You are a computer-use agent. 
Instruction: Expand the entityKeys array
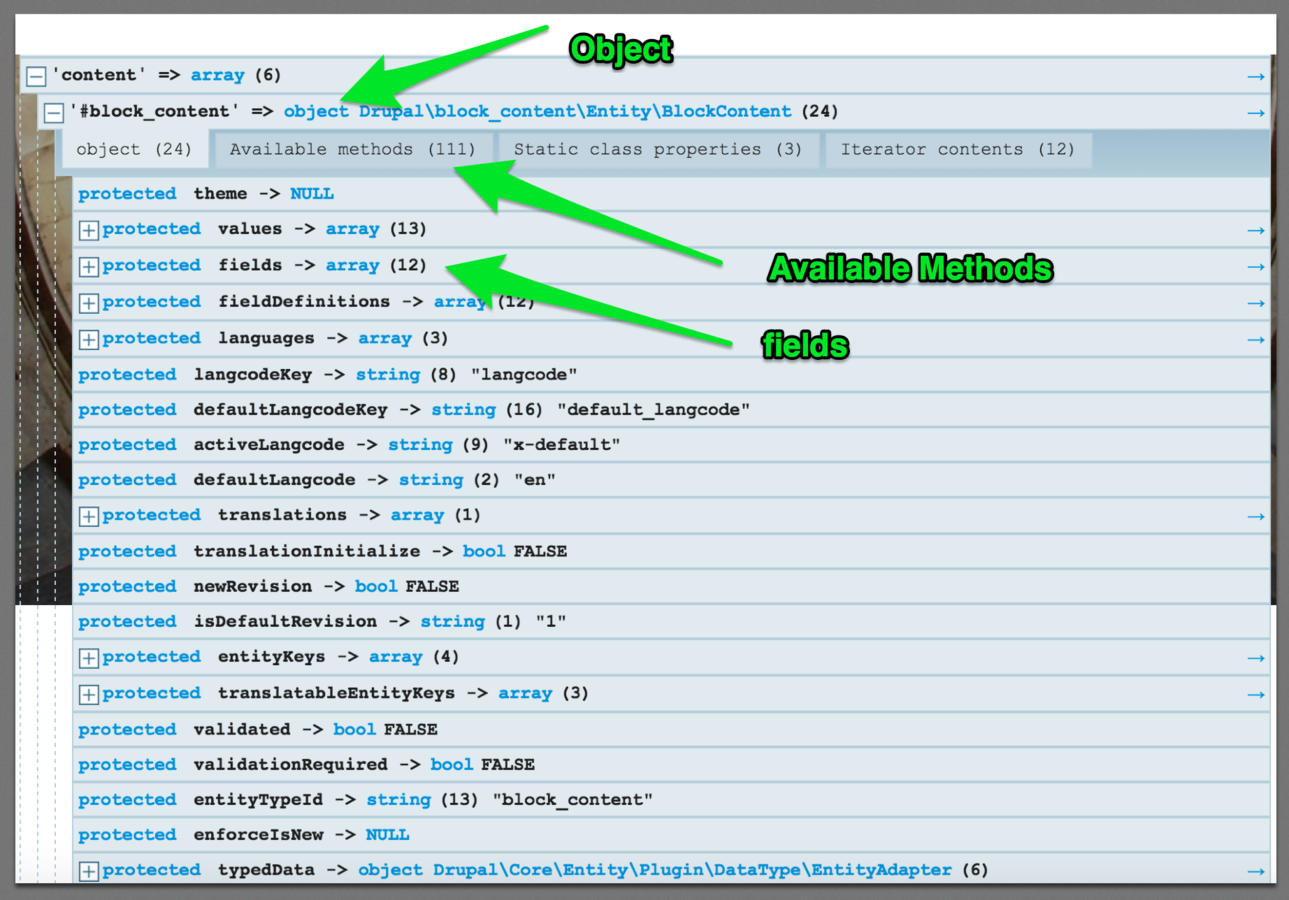89,658
